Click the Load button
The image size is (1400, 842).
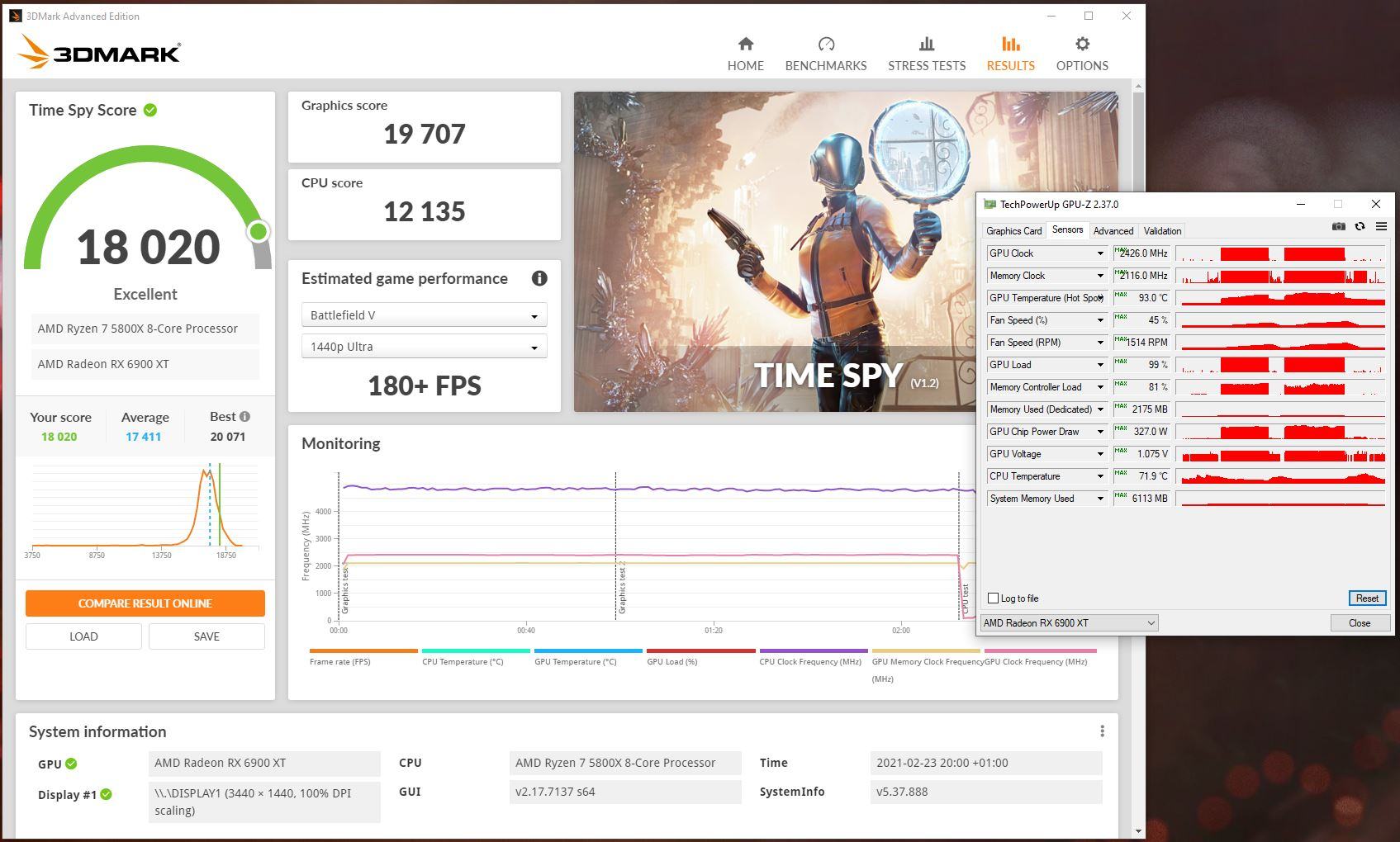click(83, 636)
